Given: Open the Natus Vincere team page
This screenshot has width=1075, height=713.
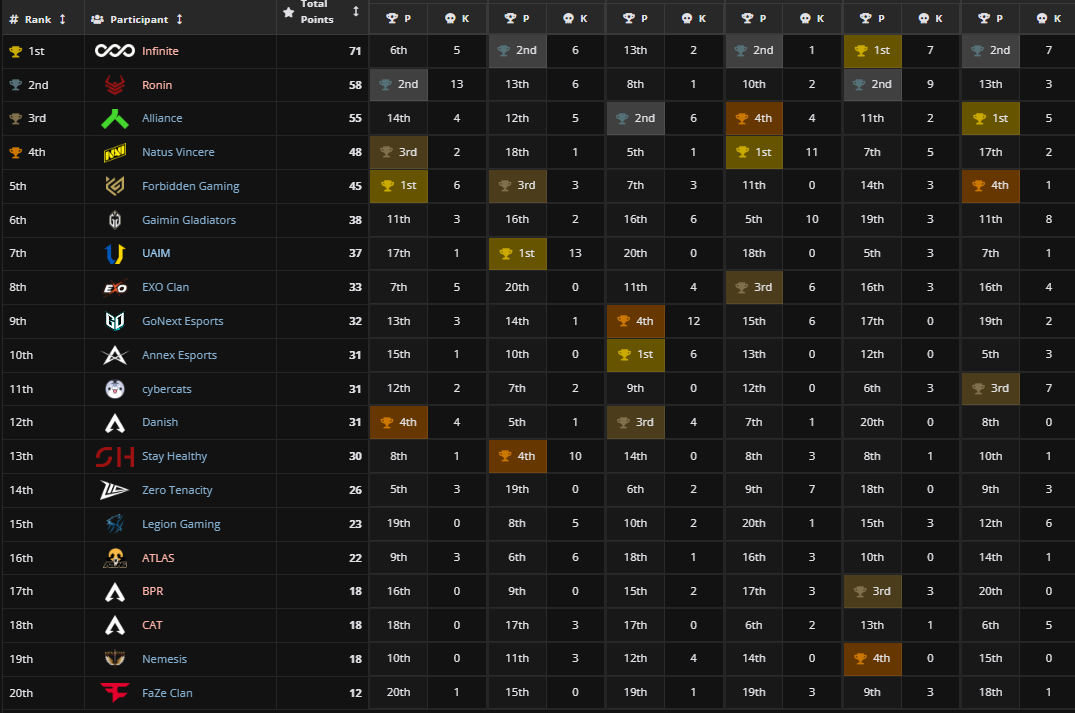Looking at the screenshot, I should tap(178, 152).
